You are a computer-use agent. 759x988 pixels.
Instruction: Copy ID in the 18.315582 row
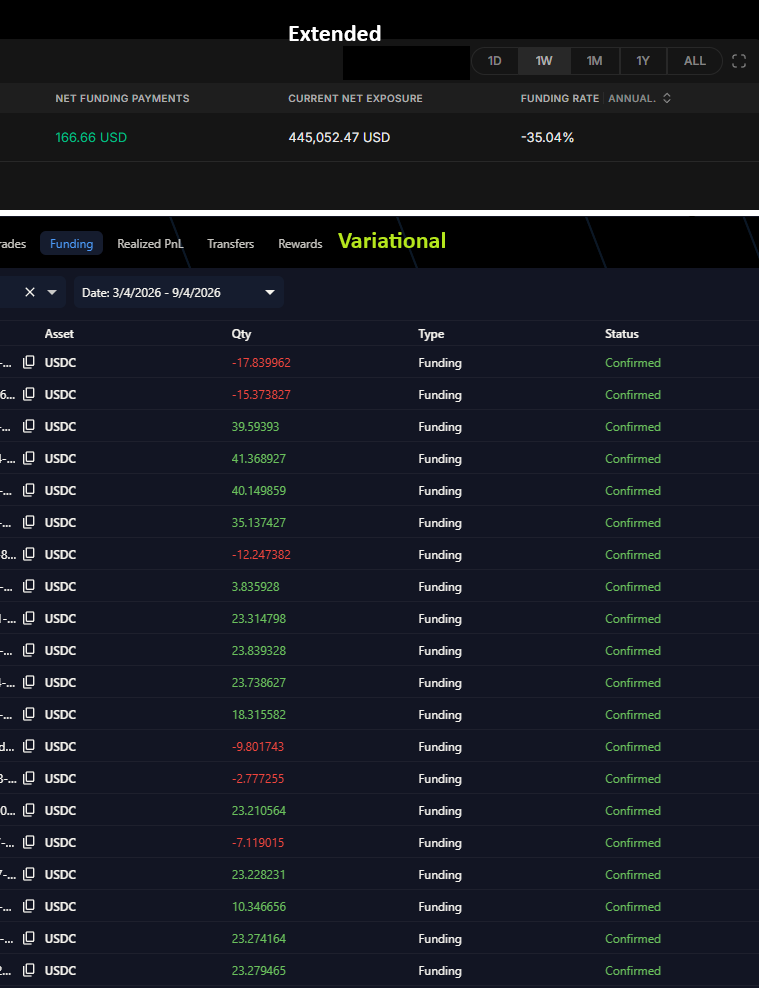28,715
